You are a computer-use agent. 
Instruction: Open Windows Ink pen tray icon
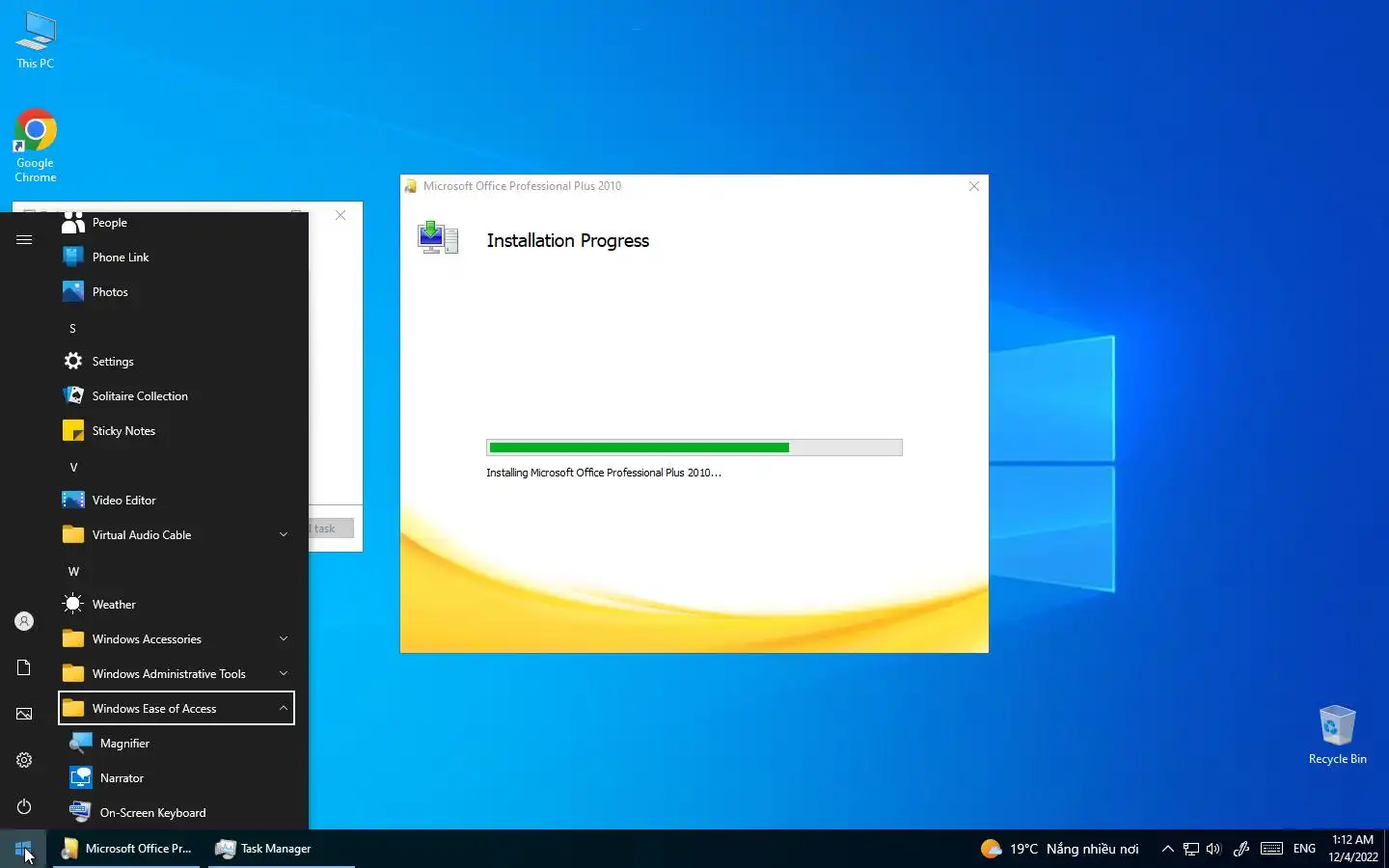(1241, 849)
